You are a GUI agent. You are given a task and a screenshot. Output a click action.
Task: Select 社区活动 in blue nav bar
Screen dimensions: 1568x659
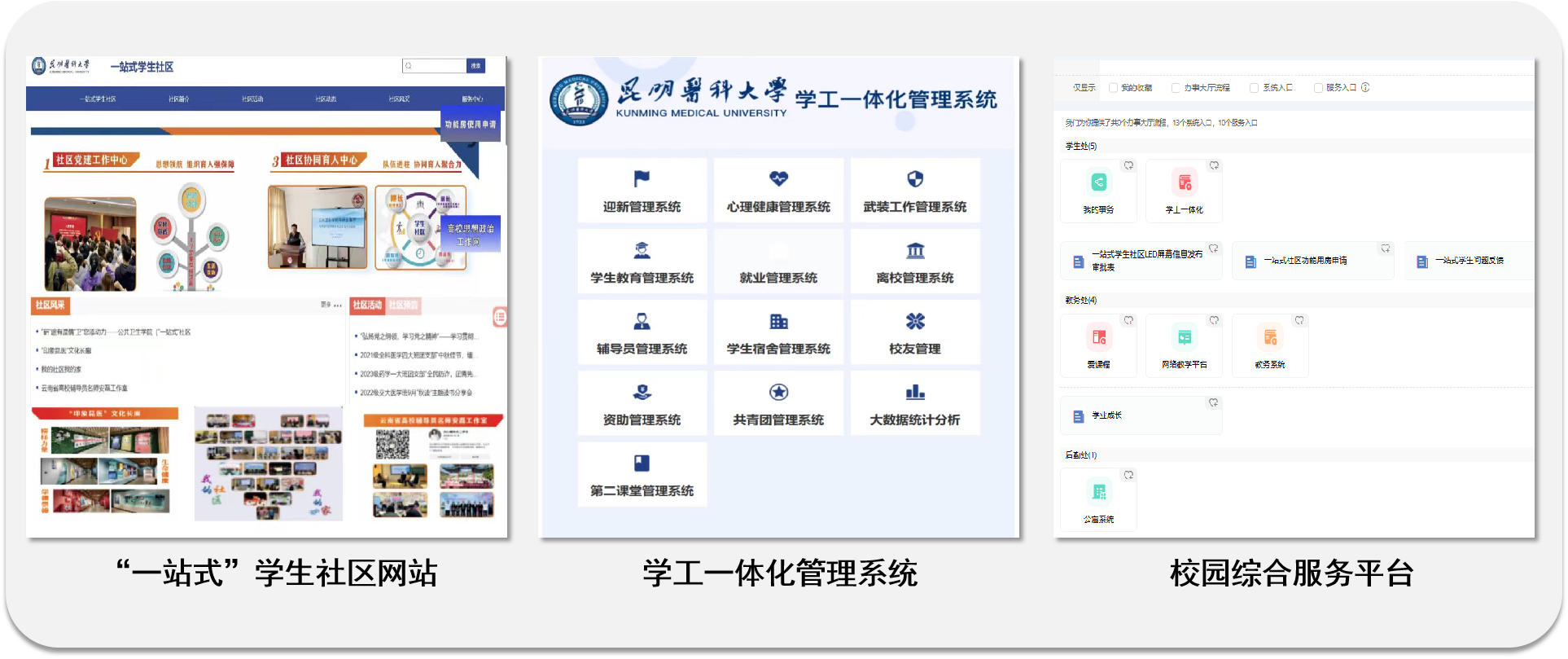(252, 99)
